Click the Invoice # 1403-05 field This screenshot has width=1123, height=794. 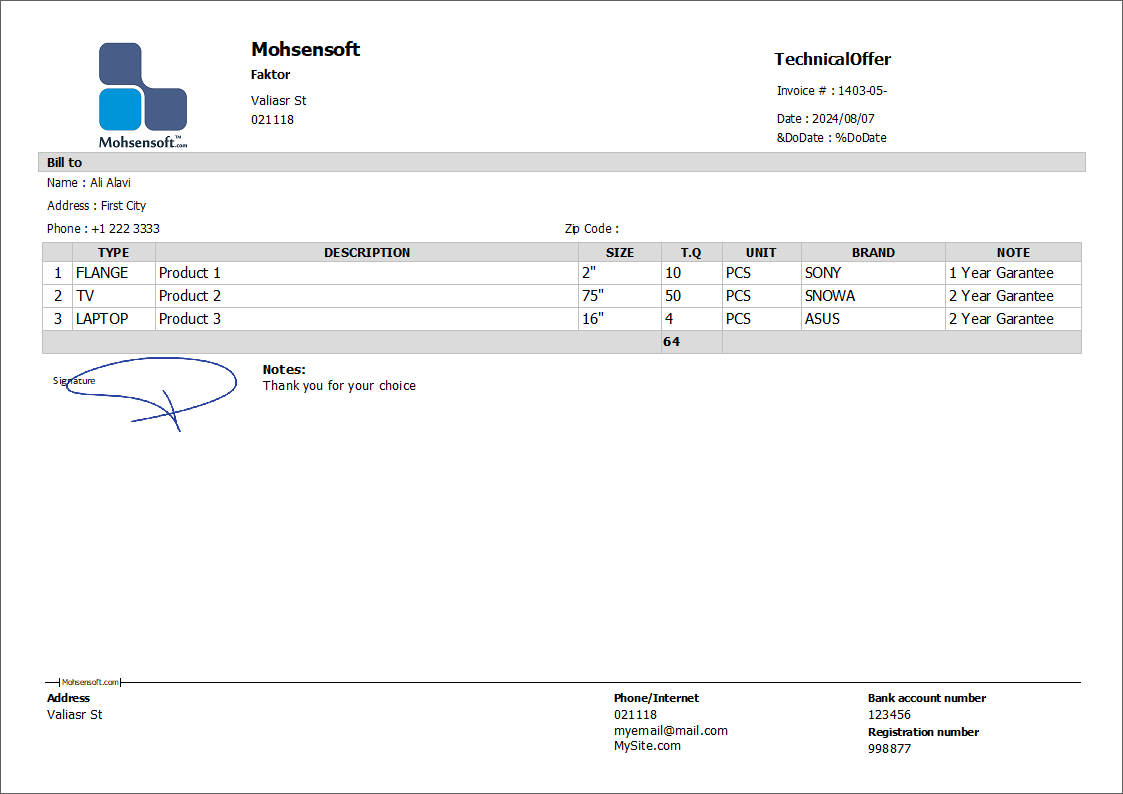coord(831,90)
